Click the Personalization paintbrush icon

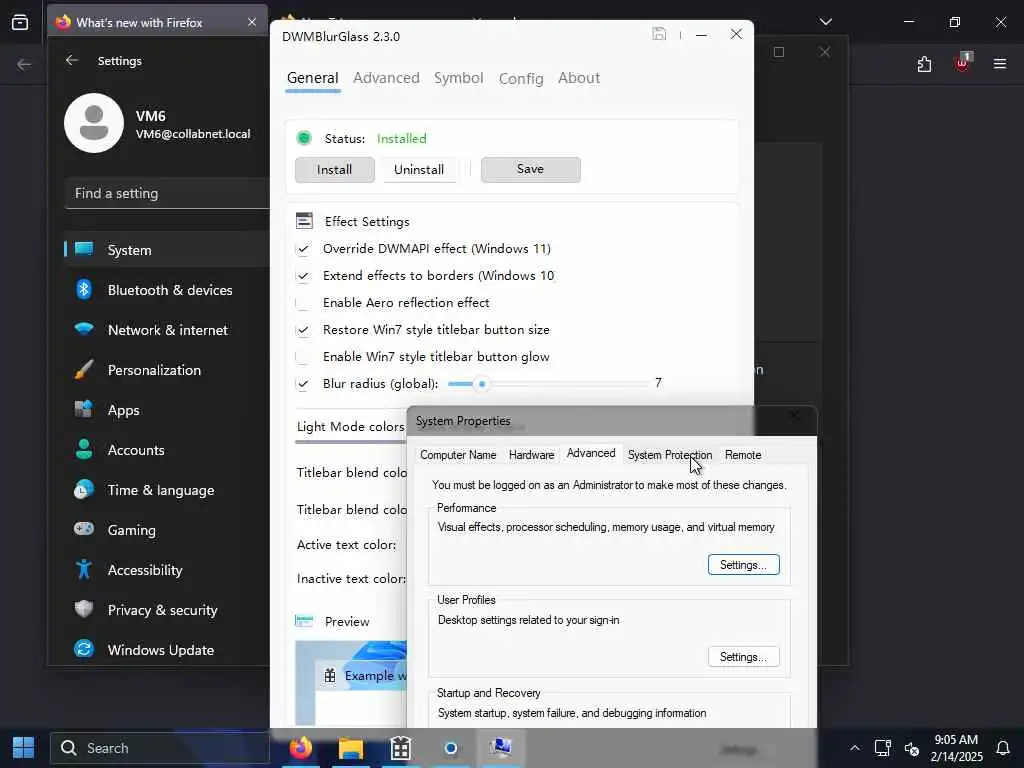(x=84, y=370)
